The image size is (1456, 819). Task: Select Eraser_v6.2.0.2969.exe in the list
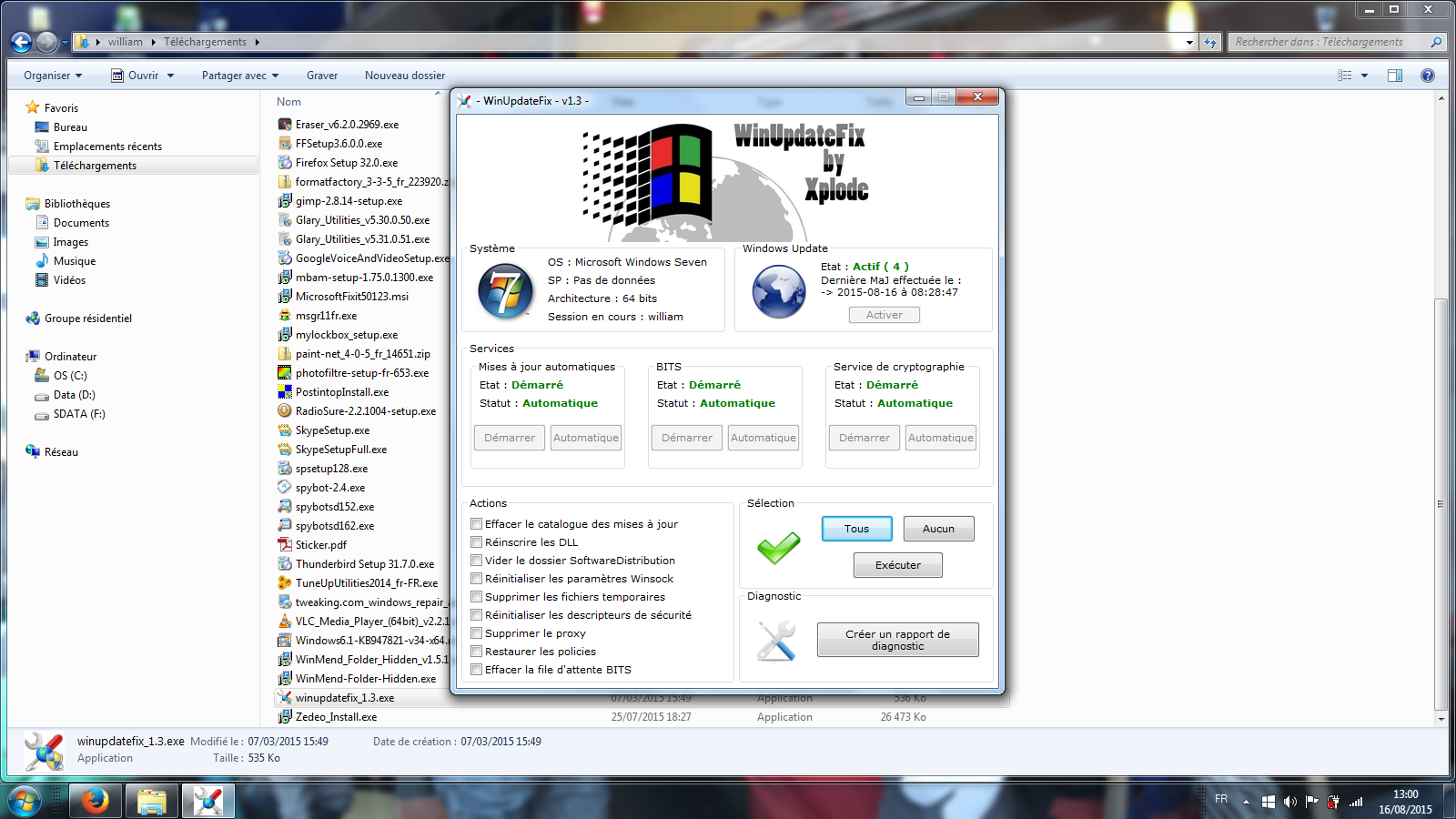347,125
